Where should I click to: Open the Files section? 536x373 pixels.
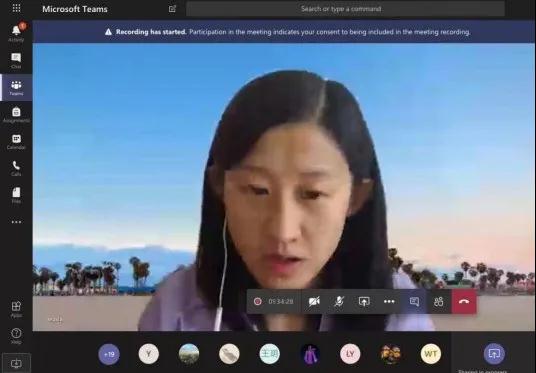coord(16,196)
